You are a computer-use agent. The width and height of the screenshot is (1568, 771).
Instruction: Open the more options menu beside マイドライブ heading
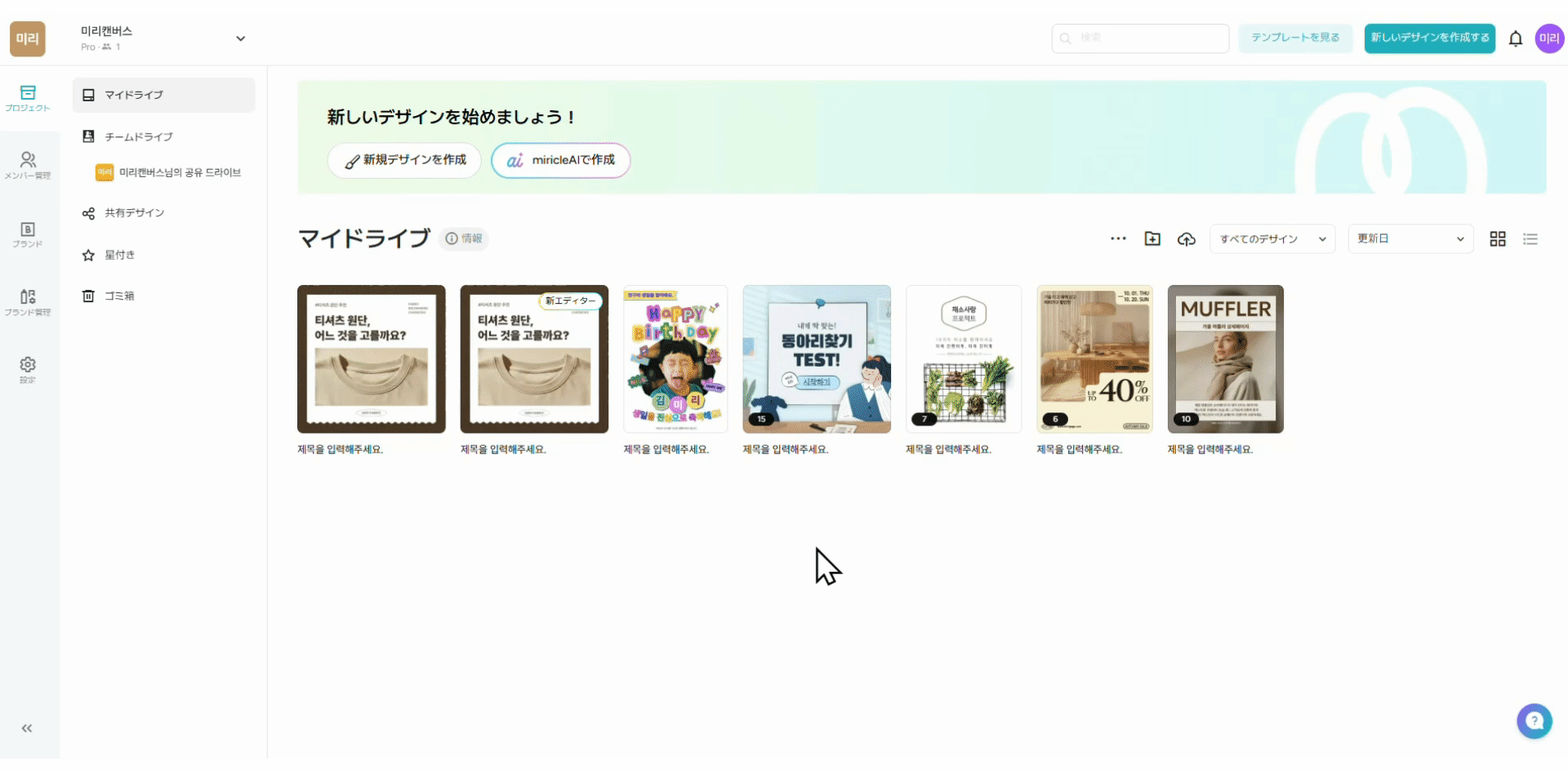pyautogui.click(x=1117, y=238)
